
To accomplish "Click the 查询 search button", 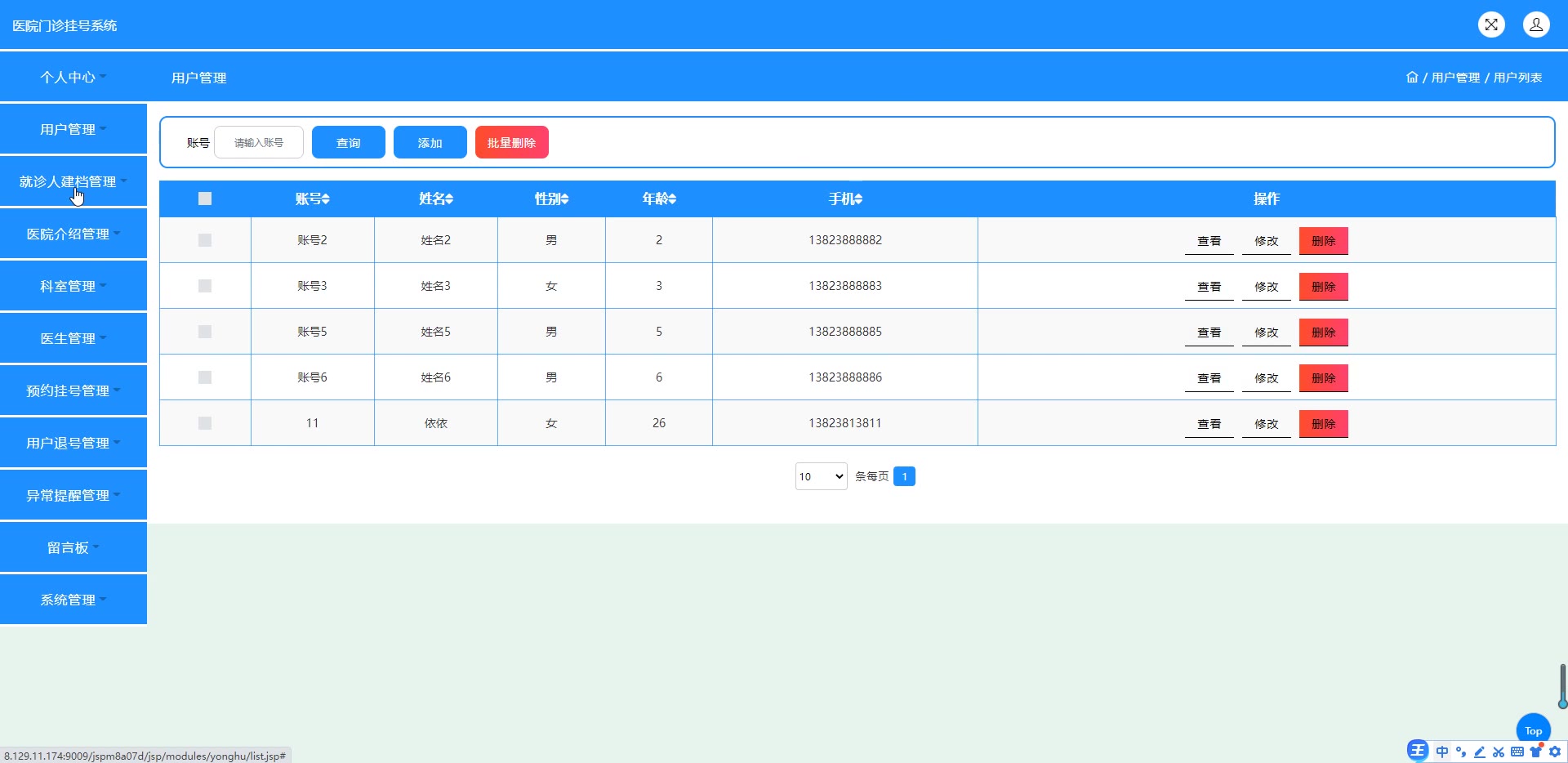I will pos(349,142).
